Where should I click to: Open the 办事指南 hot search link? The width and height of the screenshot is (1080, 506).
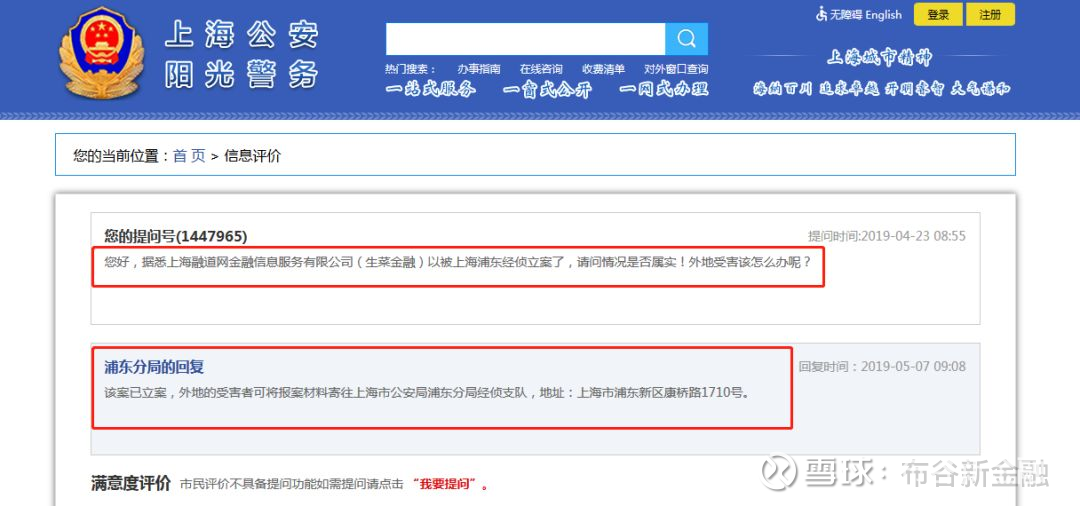tap(479, 69)
